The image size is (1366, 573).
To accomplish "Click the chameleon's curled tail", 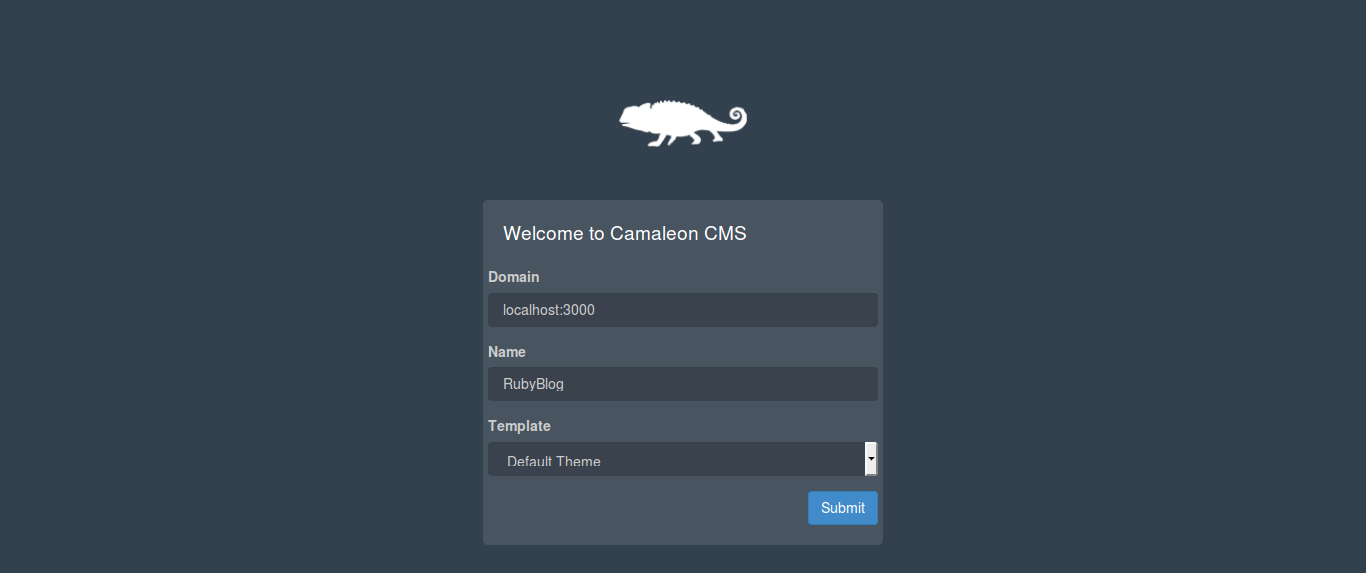I will click(734, 118).
